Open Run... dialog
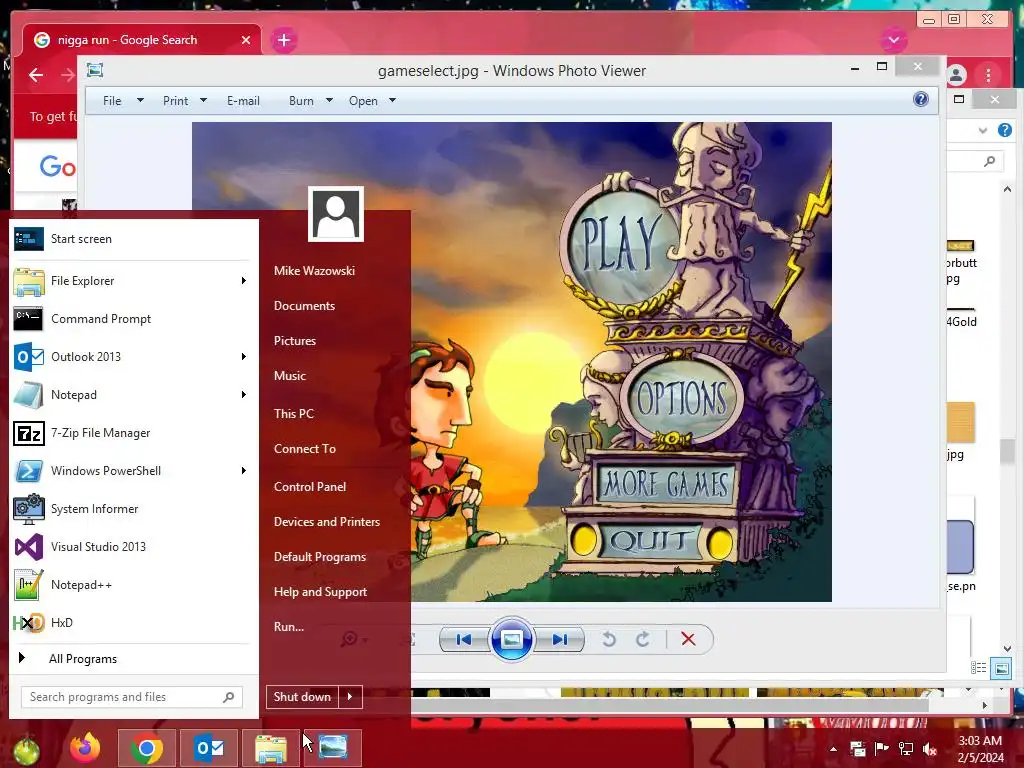The height and width of the screenshot is (768, 1024). (289, 627)
